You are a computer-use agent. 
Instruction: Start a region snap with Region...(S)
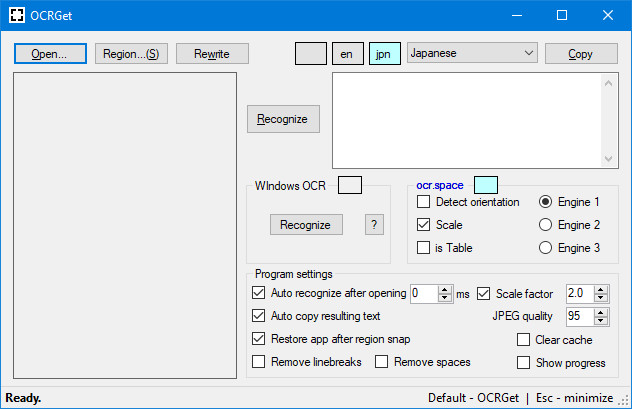(131, 54)
